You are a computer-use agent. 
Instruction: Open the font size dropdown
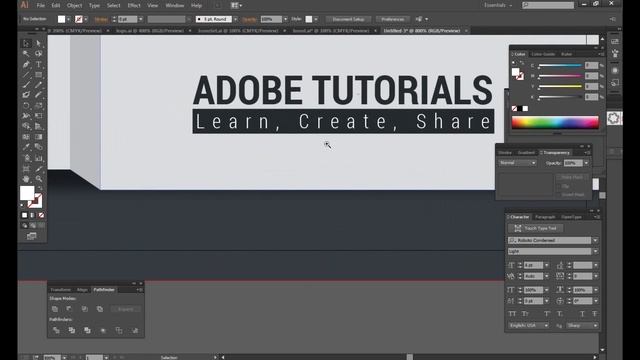[x=547, y=265]
